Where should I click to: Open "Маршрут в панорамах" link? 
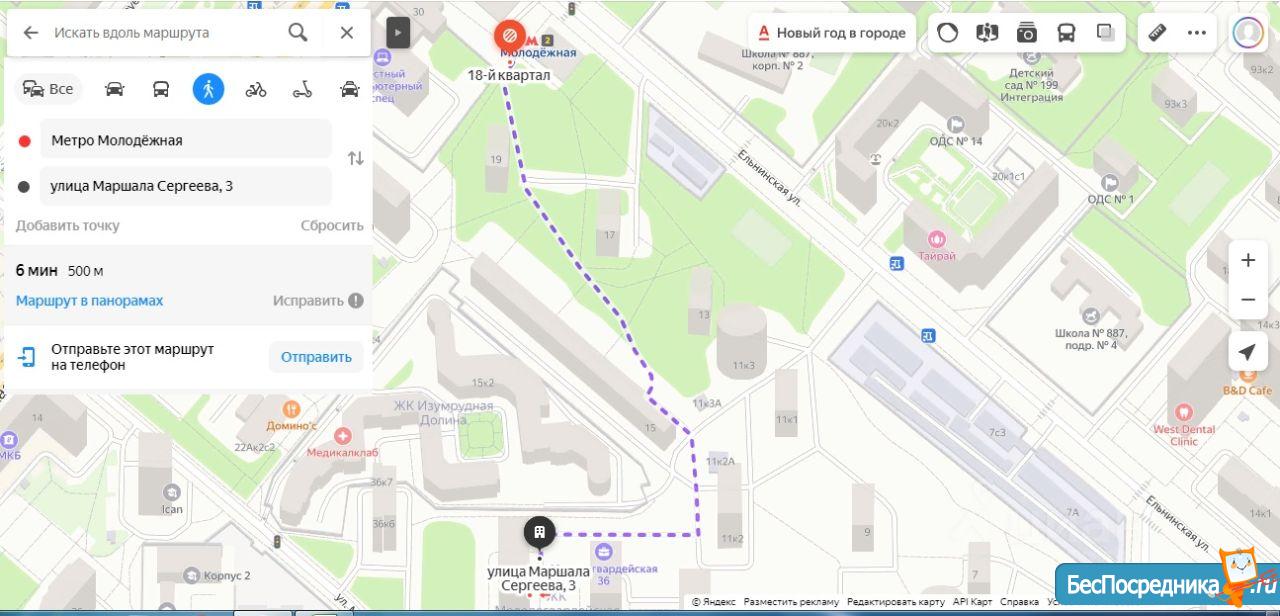pyautogui.click(x=89, y=300)
